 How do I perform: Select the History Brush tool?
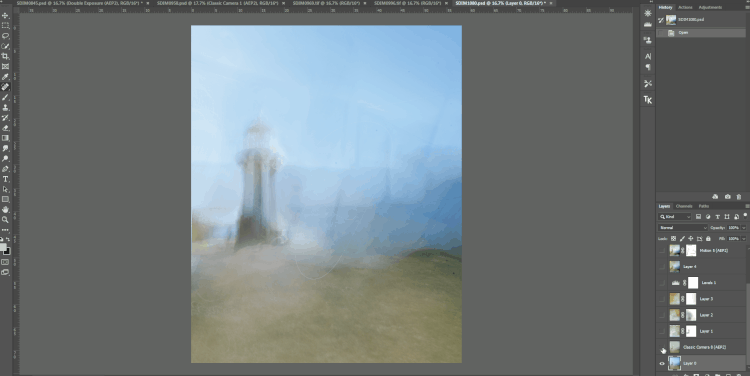coord(5,118)
